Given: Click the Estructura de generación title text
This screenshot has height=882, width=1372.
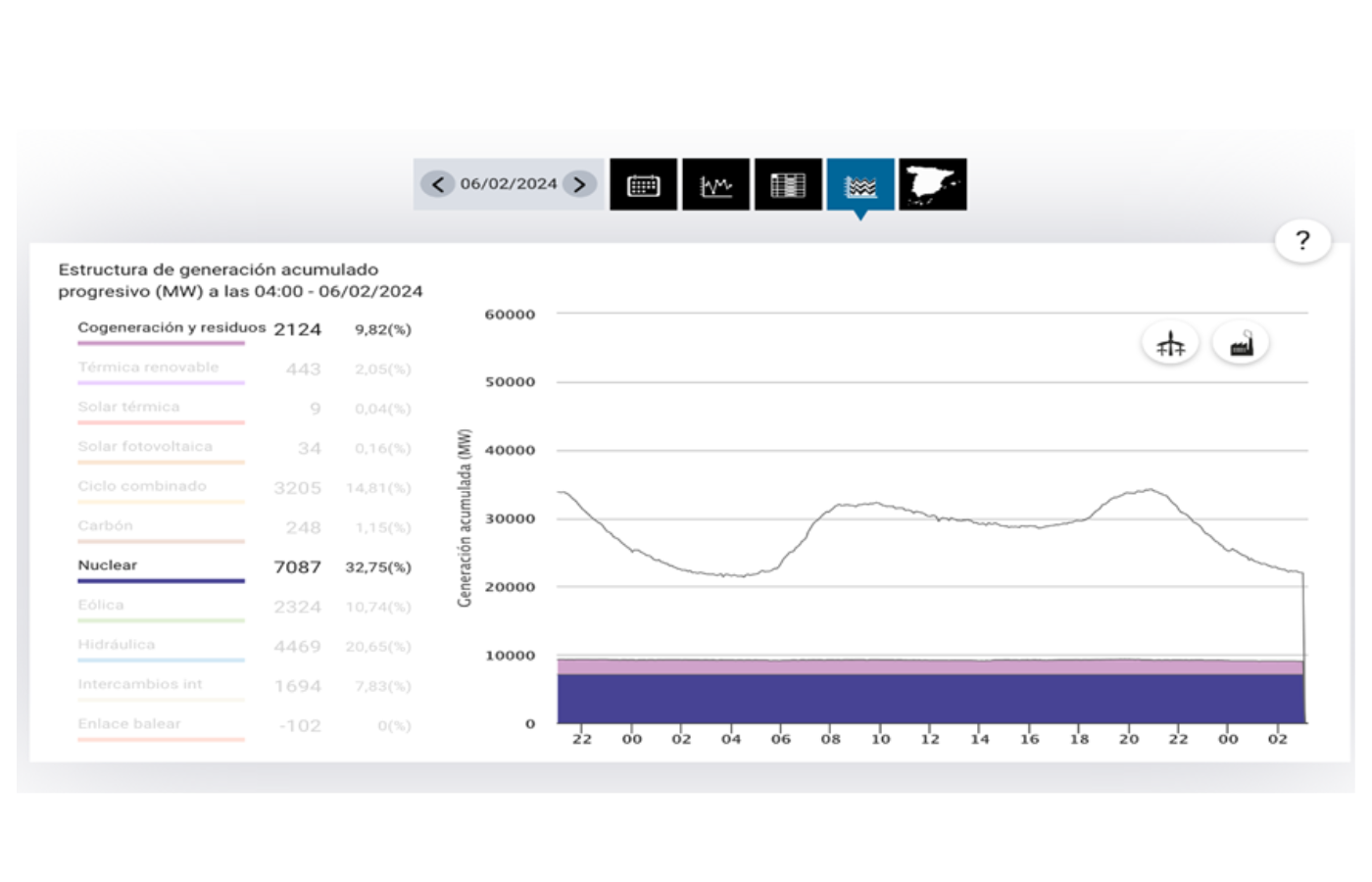Looking at the screenshot, I should (240, 280).
